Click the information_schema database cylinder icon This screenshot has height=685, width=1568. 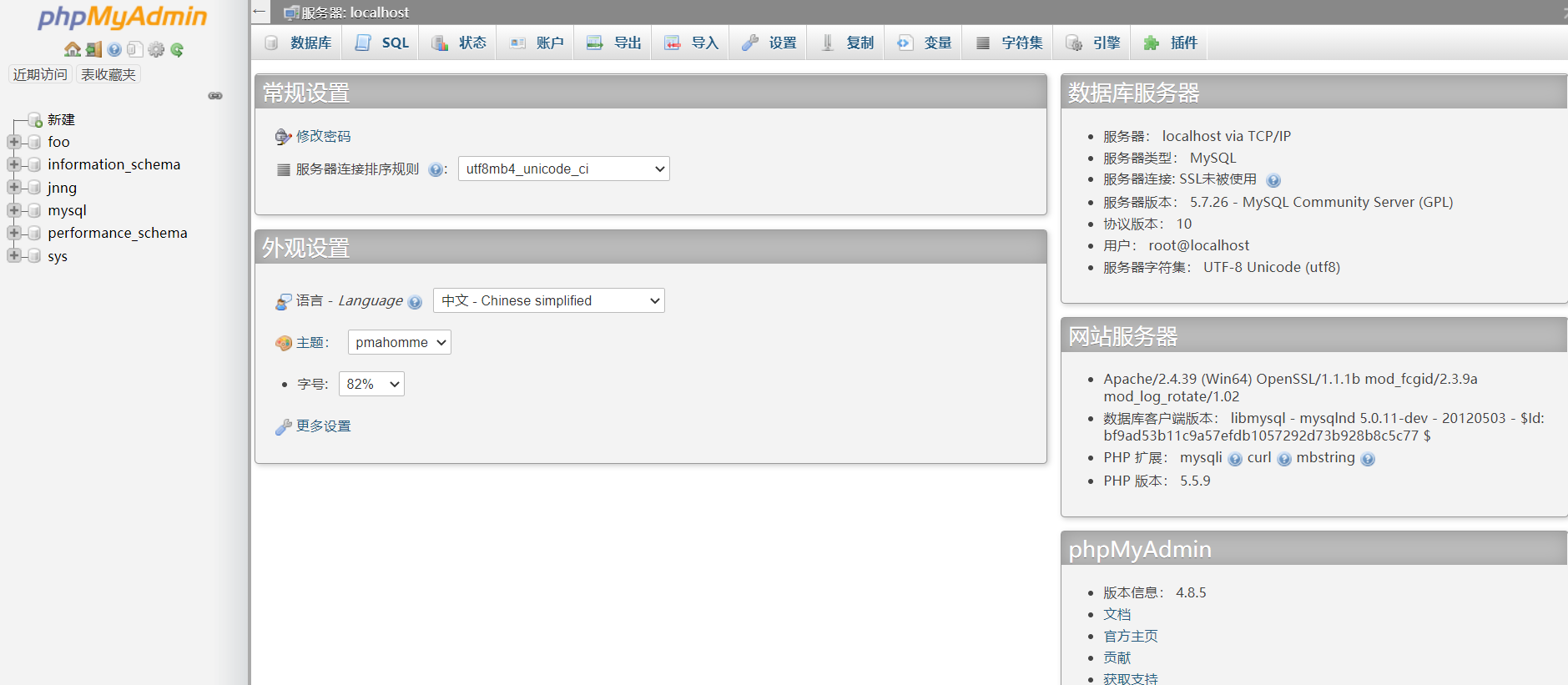coord(34,164)
